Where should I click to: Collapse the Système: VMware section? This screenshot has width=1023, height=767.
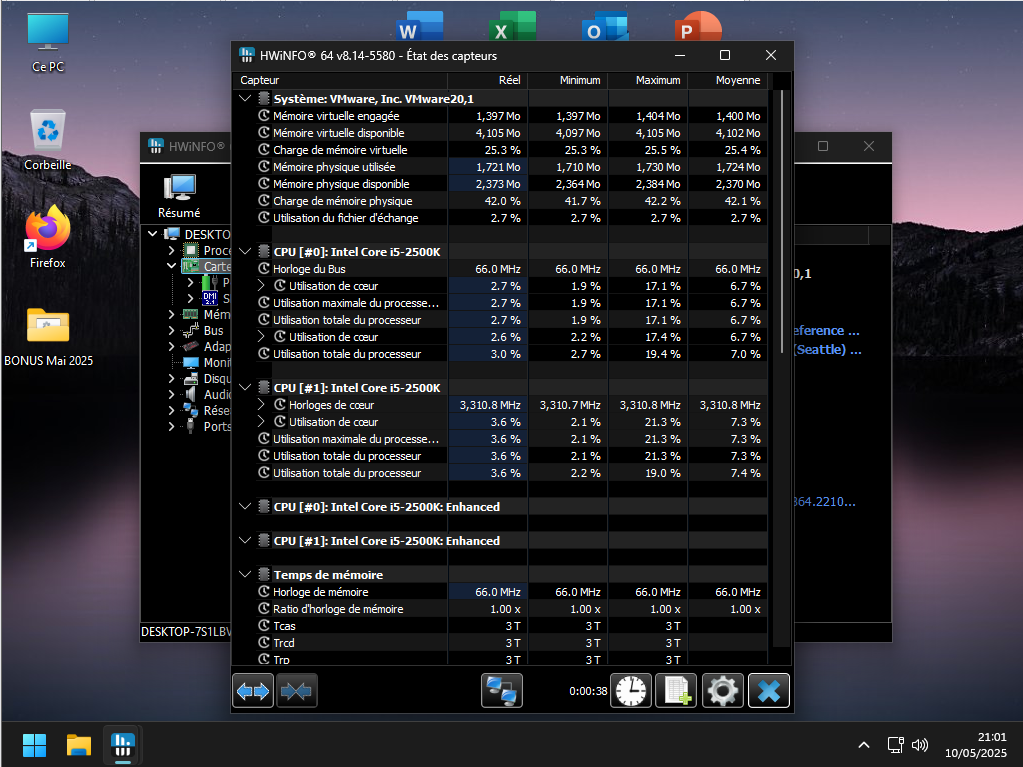[x=245, y=98]
